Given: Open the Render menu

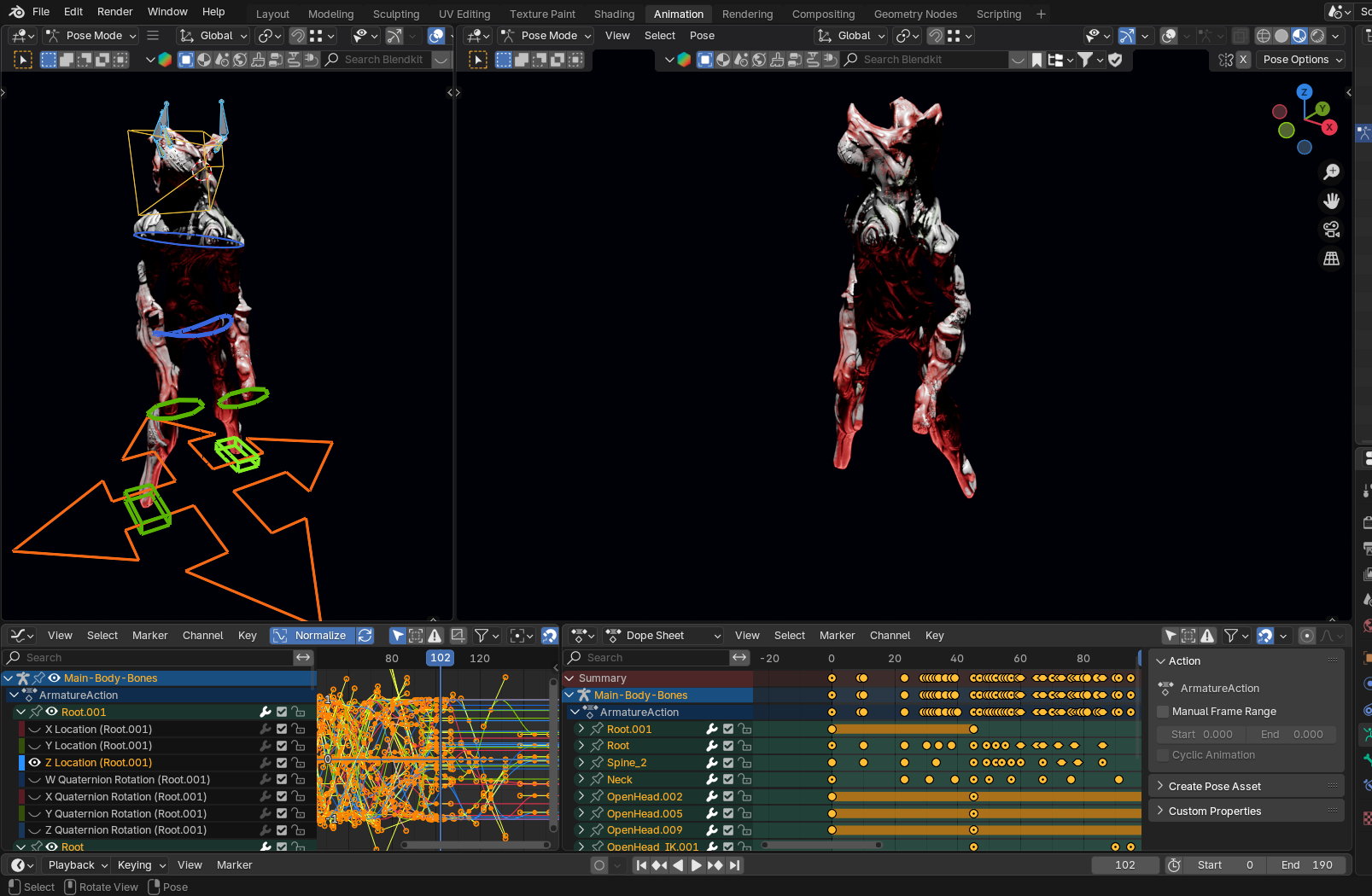Looking at the screenshot, I should 115,12.
